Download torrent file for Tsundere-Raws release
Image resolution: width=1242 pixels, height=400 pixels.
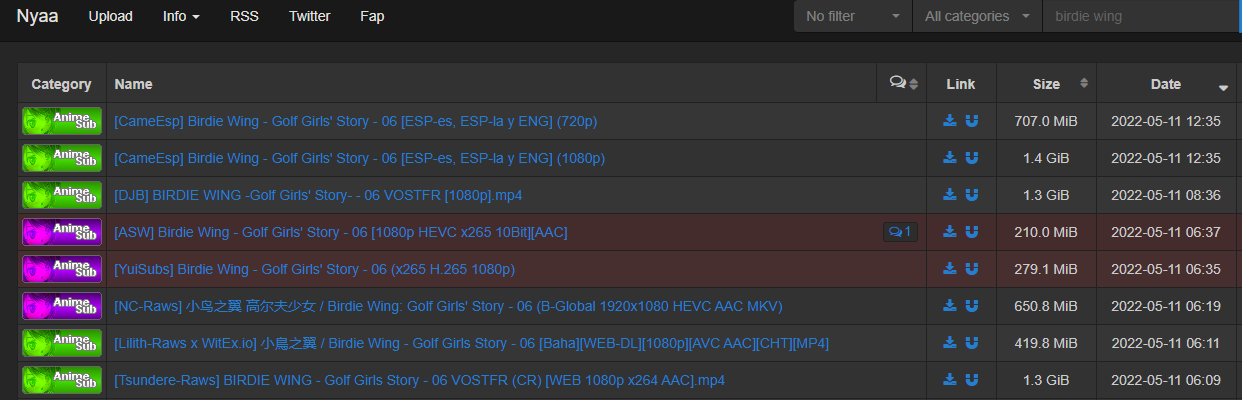[950, 380]
